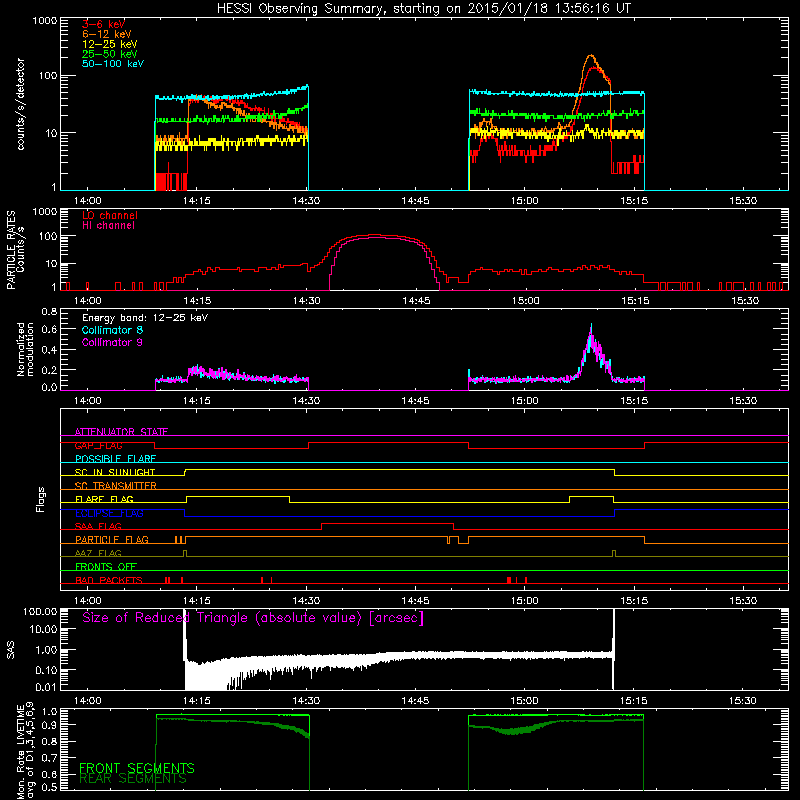Click the 6-12 keV flare peak in count-rate plot
The height and width of the screenshot is (800, 800).
click(591, 55)
